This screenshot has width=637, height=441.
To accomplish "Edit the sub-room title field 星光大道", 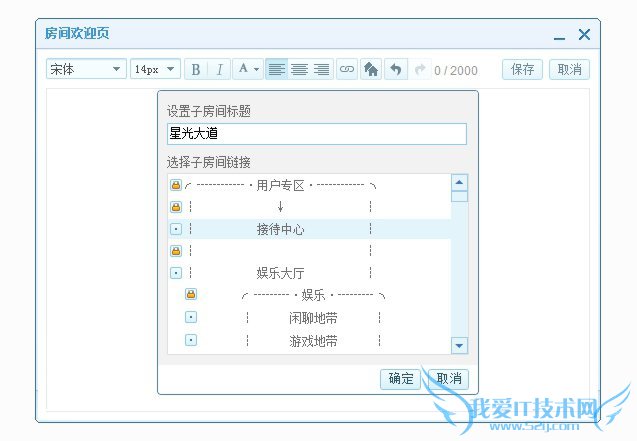I will (x=317, y=134).
